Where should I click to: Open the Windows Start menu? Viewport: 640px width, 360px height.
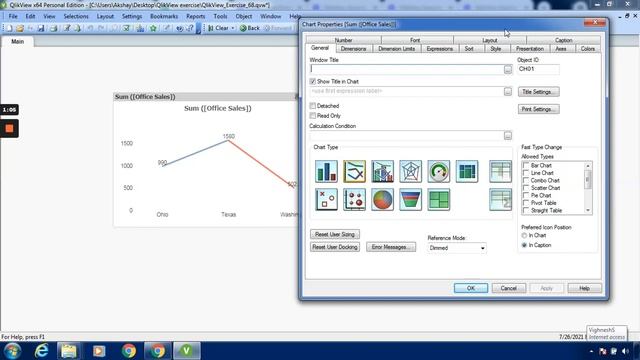click(13, 351)
